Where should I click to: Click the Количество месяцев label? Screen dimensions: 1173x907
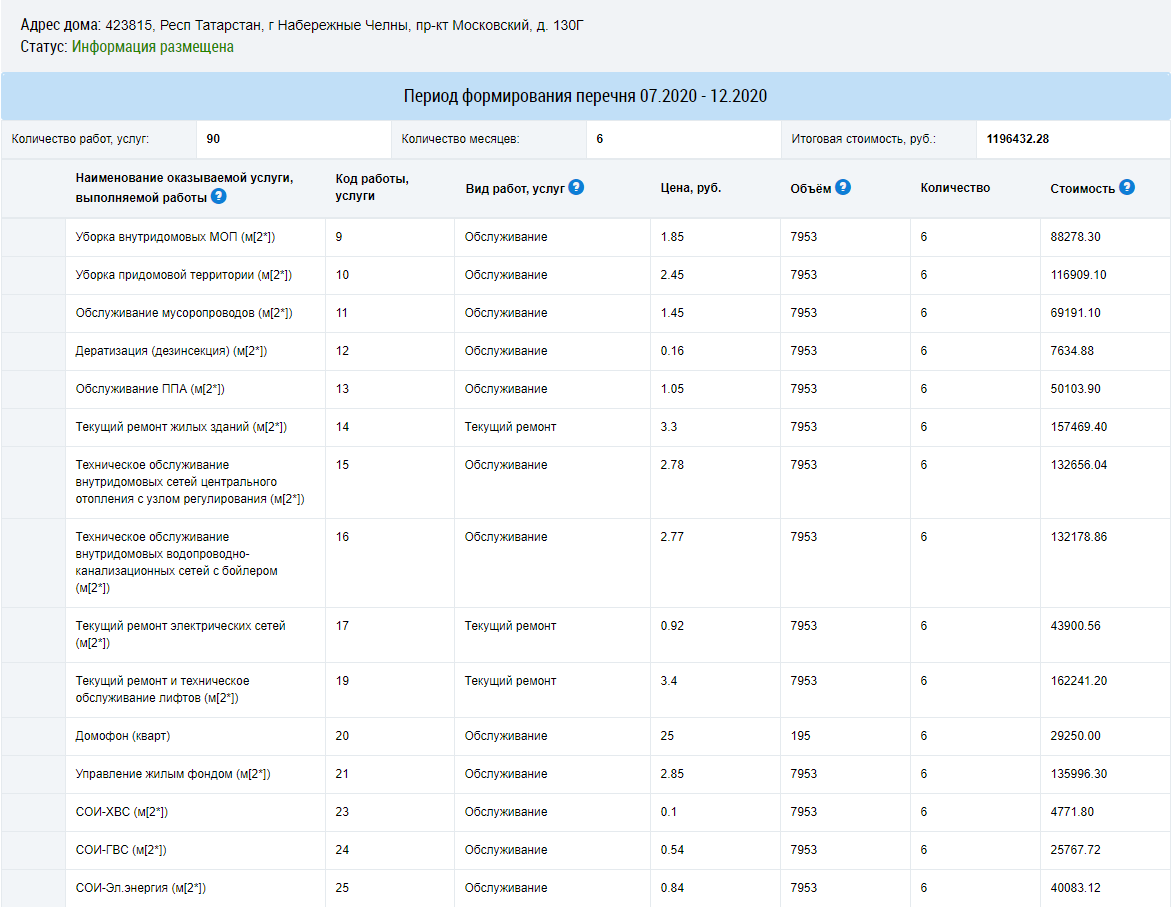click(460, 139)
